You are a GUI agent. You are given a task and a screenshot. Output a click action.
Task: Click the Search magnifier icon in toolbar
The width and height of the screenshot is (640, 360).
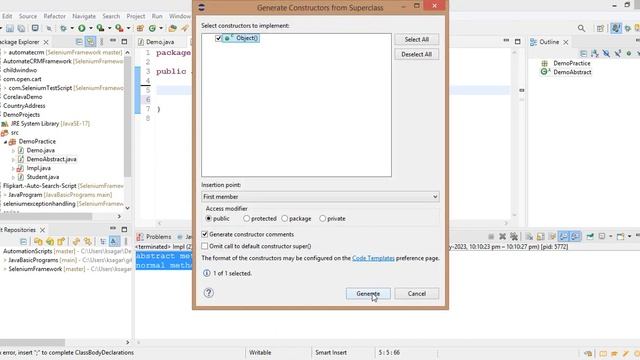tap(581, 28)
